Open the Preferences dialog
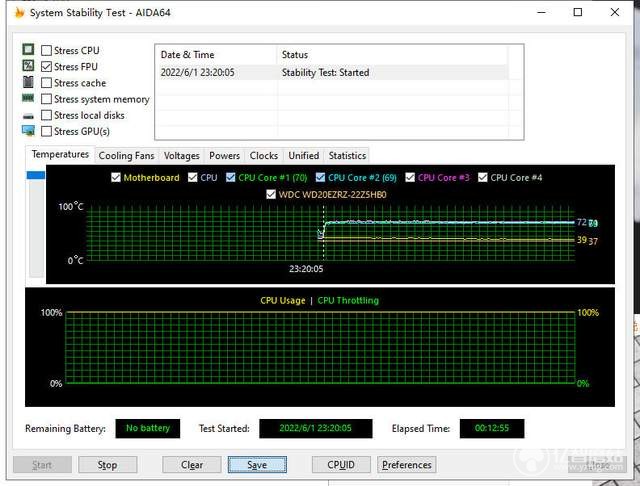 pos(407,465)
